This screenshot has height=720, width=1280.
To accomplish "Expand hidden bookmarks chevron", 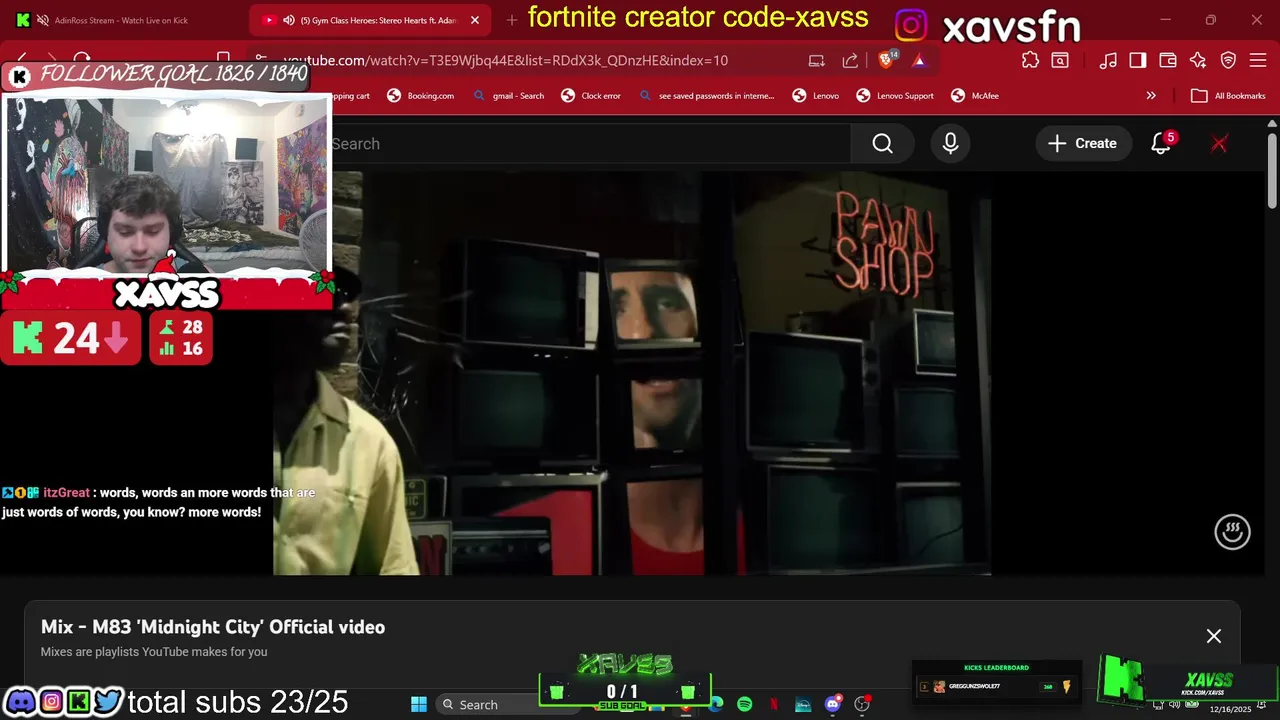I will 1151,96.
